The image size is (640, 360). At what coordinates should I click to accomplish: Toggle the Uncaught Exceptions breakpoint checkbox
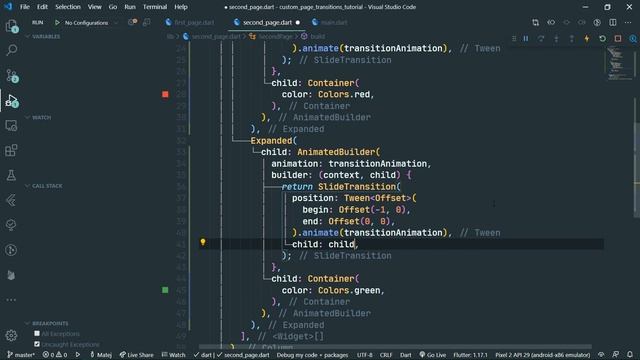tap(37, 344)
